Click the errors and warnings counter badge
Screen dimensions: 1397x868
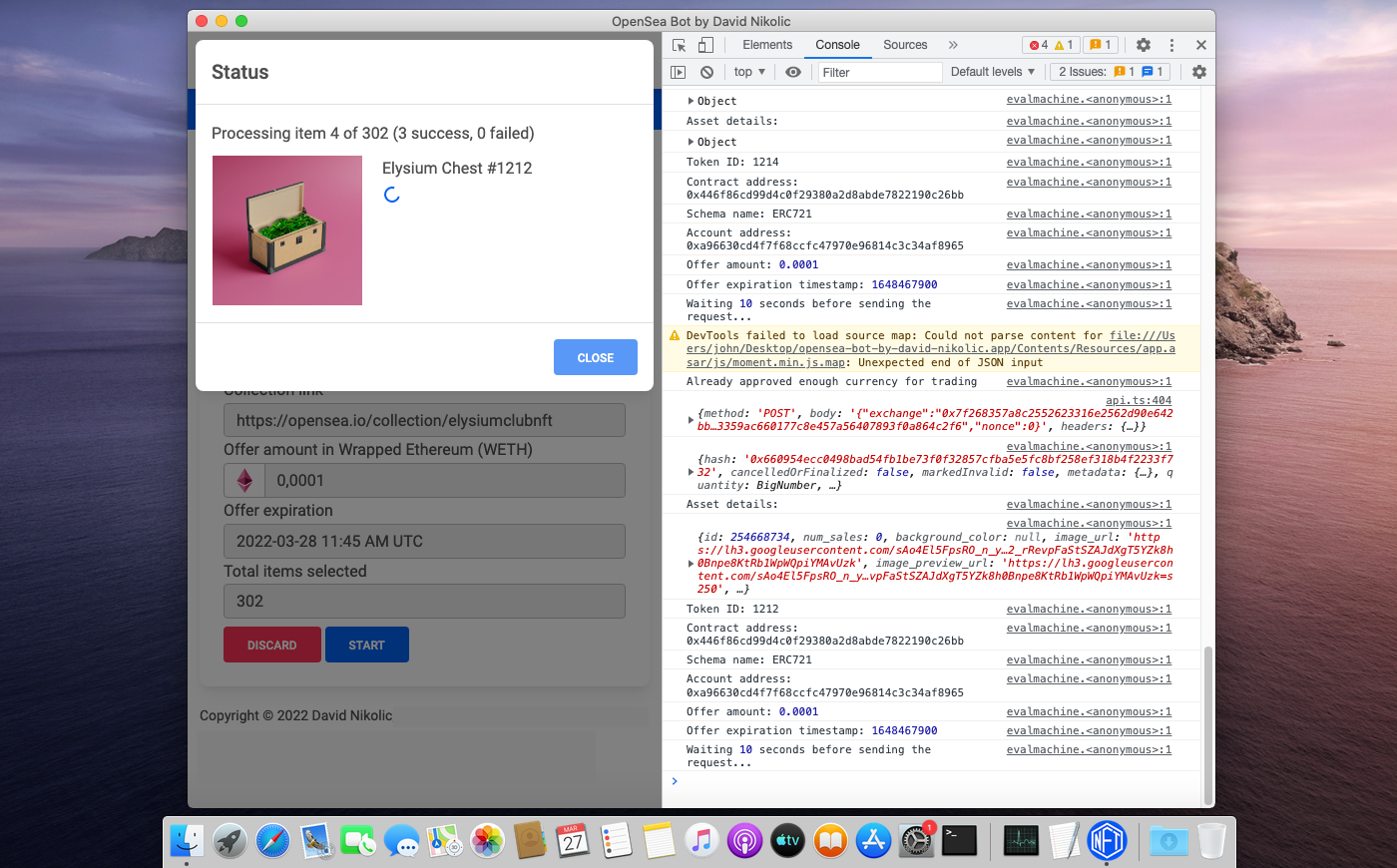pos(1051,45)
